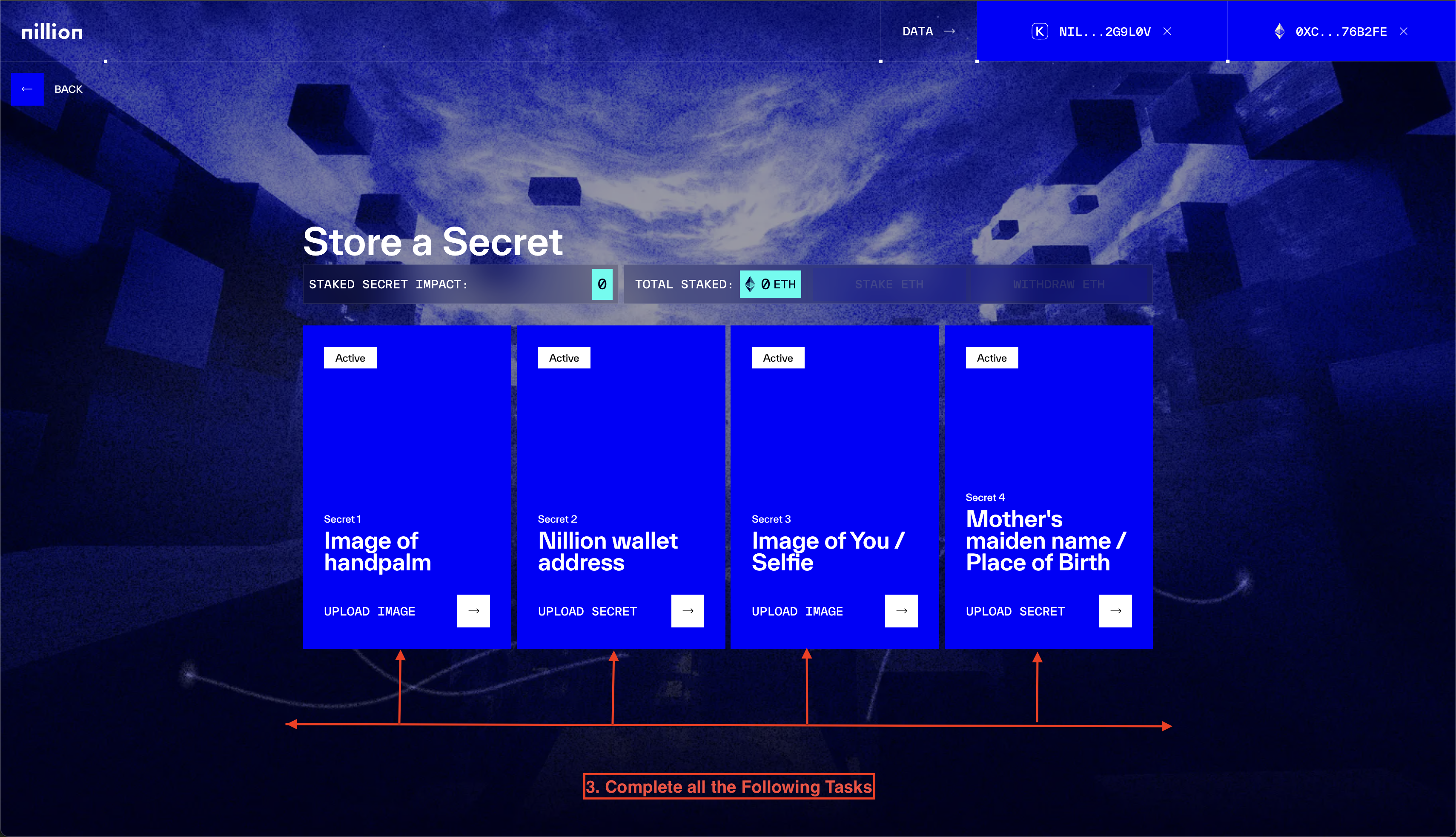Click UPLOAD IMAGE on Secret 3 card
Viewport: 1456px width, 837px height.
pyautogui.click(x=797, y=611)
